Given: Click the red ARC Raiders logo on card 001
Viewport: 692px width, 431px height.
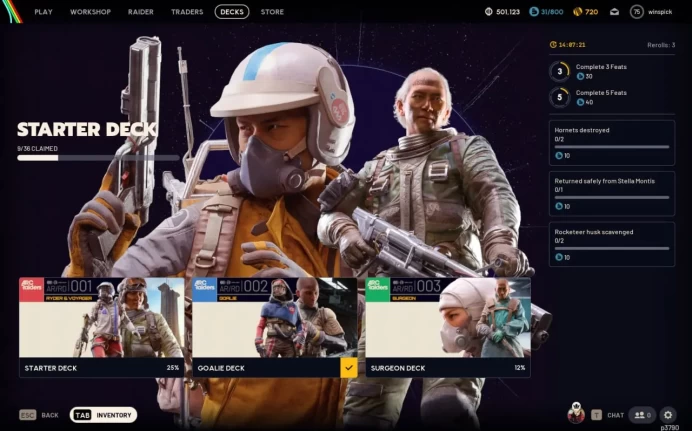Looking at the screenshot, I should pyautogui.click(x=31, y=289).
